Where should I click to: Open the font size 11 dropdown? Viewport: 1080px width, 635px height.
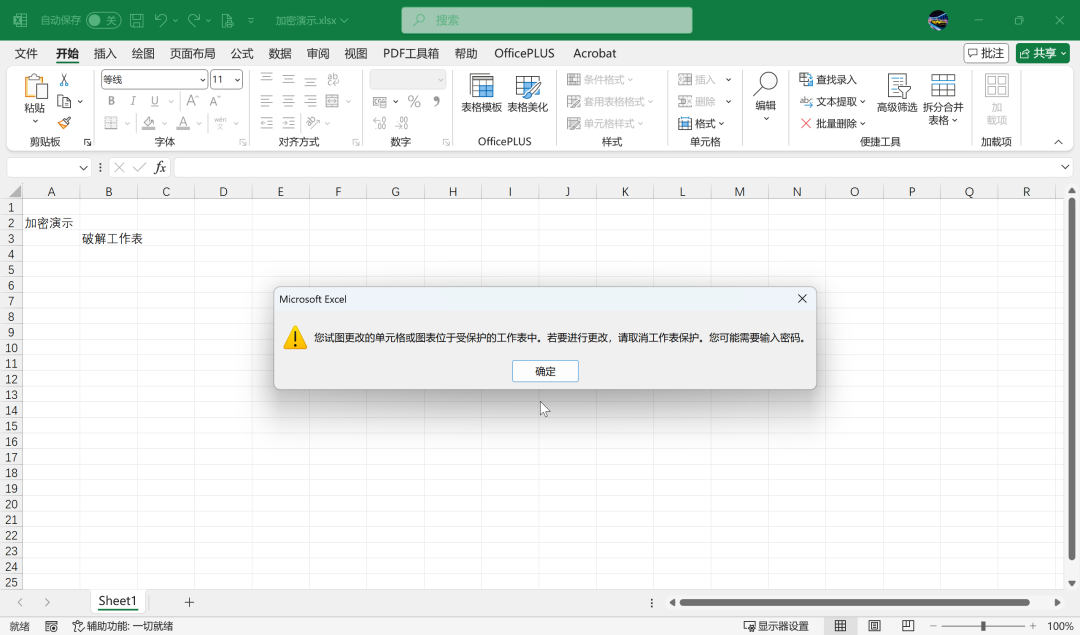(237, 80)
